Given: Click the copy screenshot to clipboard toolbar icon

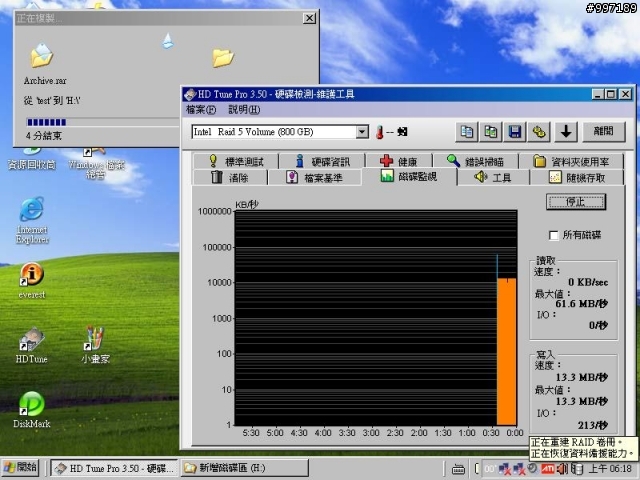Looking at the screenshot, I should pyautogui.click(x=491, y=132).
